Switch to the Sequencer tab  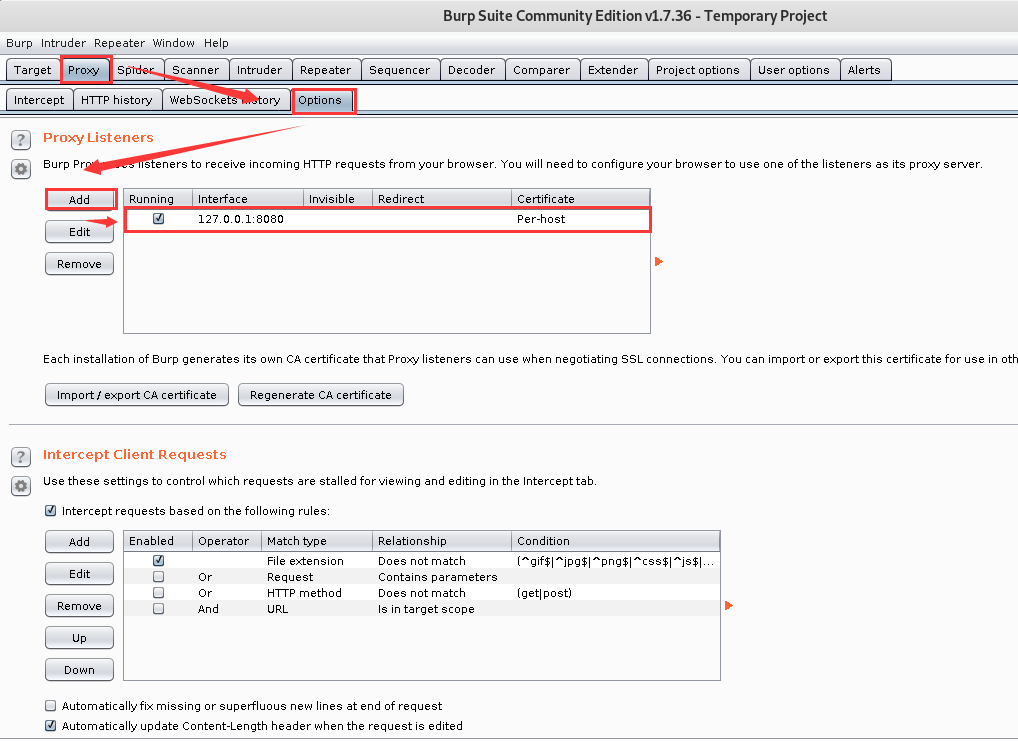[x=399, y=70]
